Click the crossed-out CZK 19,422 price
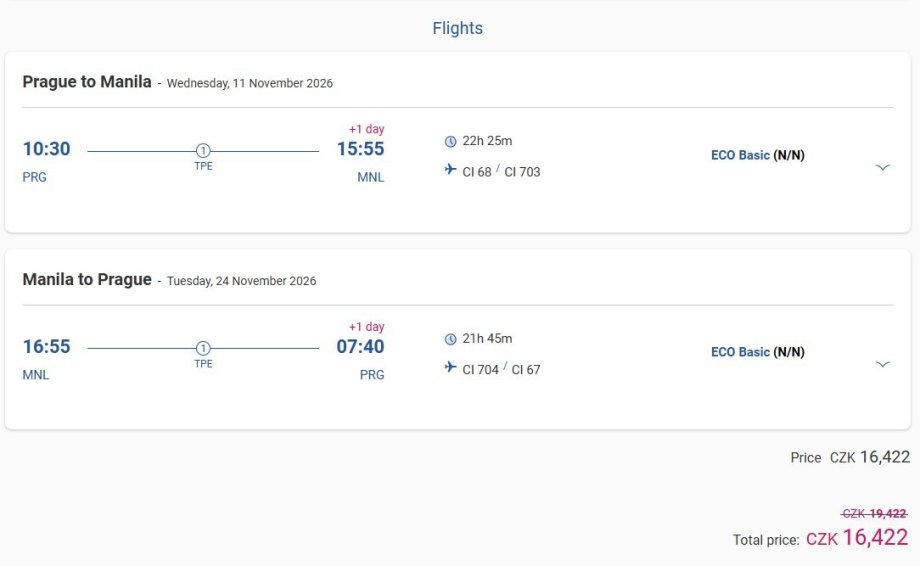920x566 pixels. pyautogui.click(x=874, y=513)
